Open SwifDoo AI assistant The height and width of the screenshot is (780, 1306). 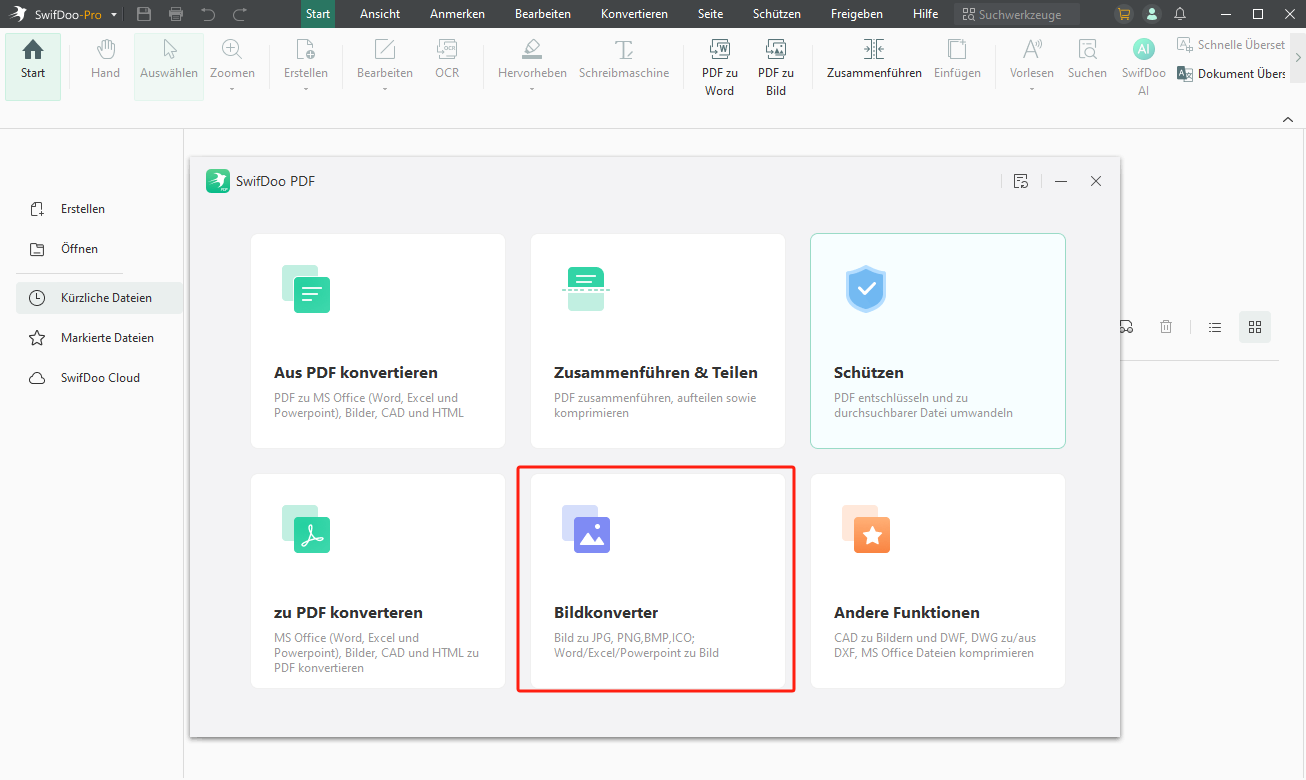pos(1143,67)
